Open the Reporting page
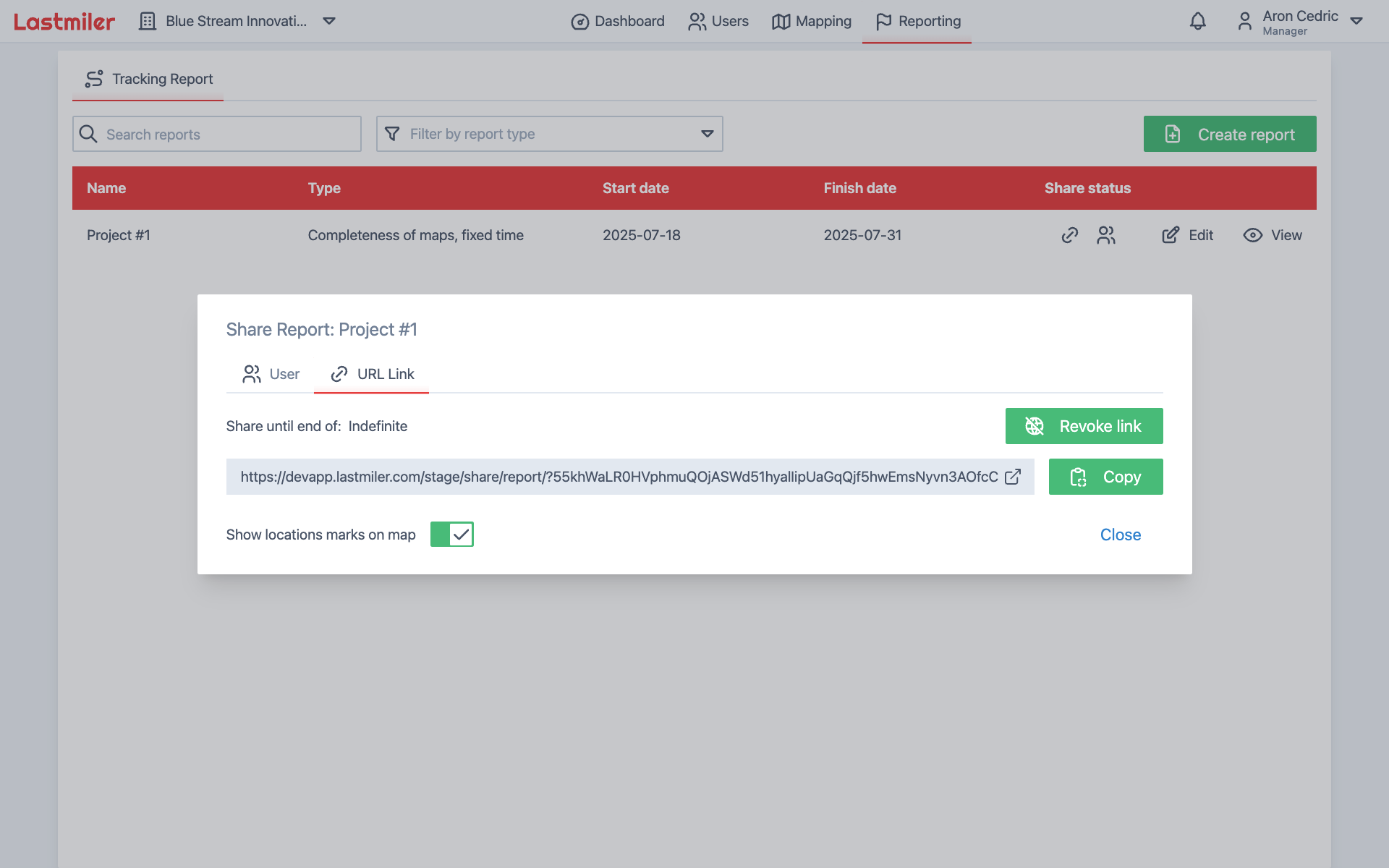Viewport: 1389px width, 868px height. pyautogui.click(x=917, y=22)
